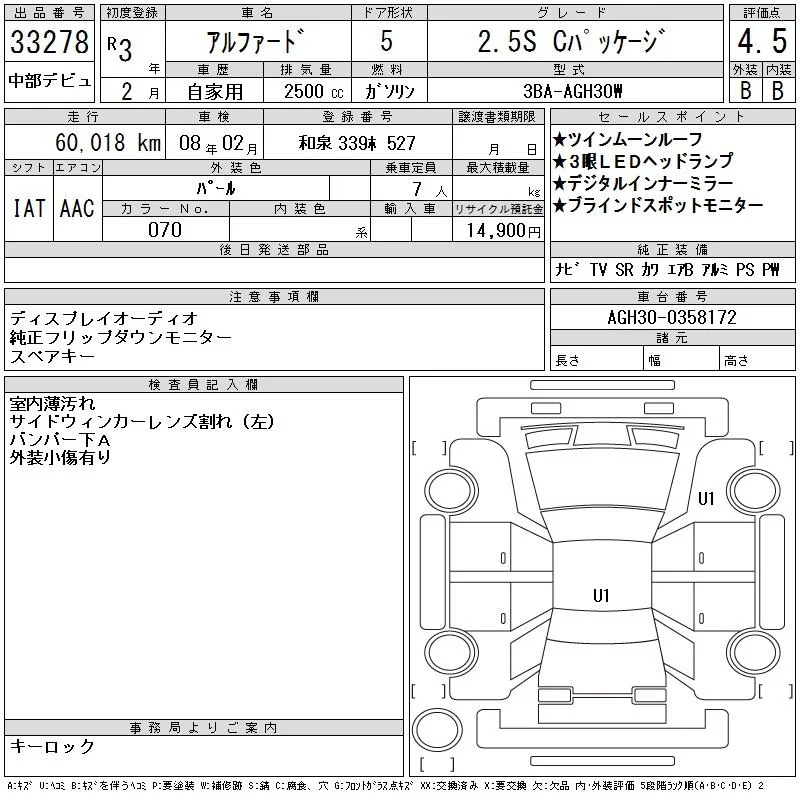Image resolution: width=800 pixels, height=800 pixels.
Task: Select exterior color パール
Action: pos(216,188)
